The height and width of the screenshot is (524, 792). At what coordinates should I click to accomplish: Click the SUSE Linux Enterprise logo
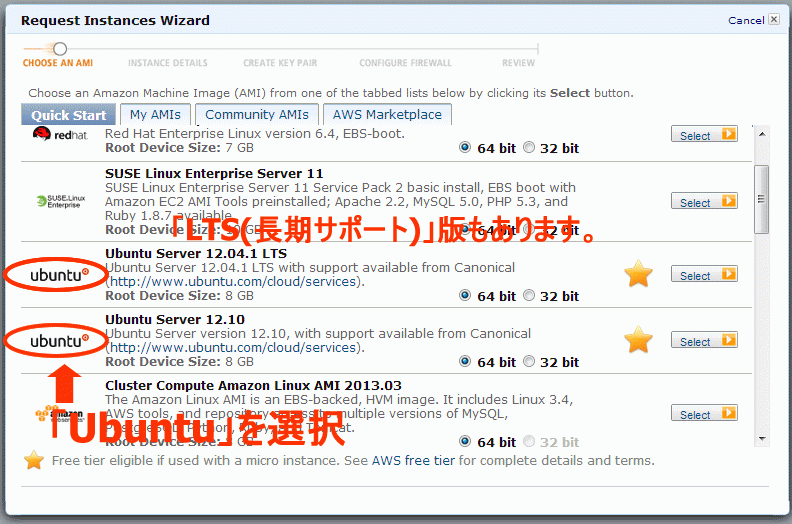[61, 201]
